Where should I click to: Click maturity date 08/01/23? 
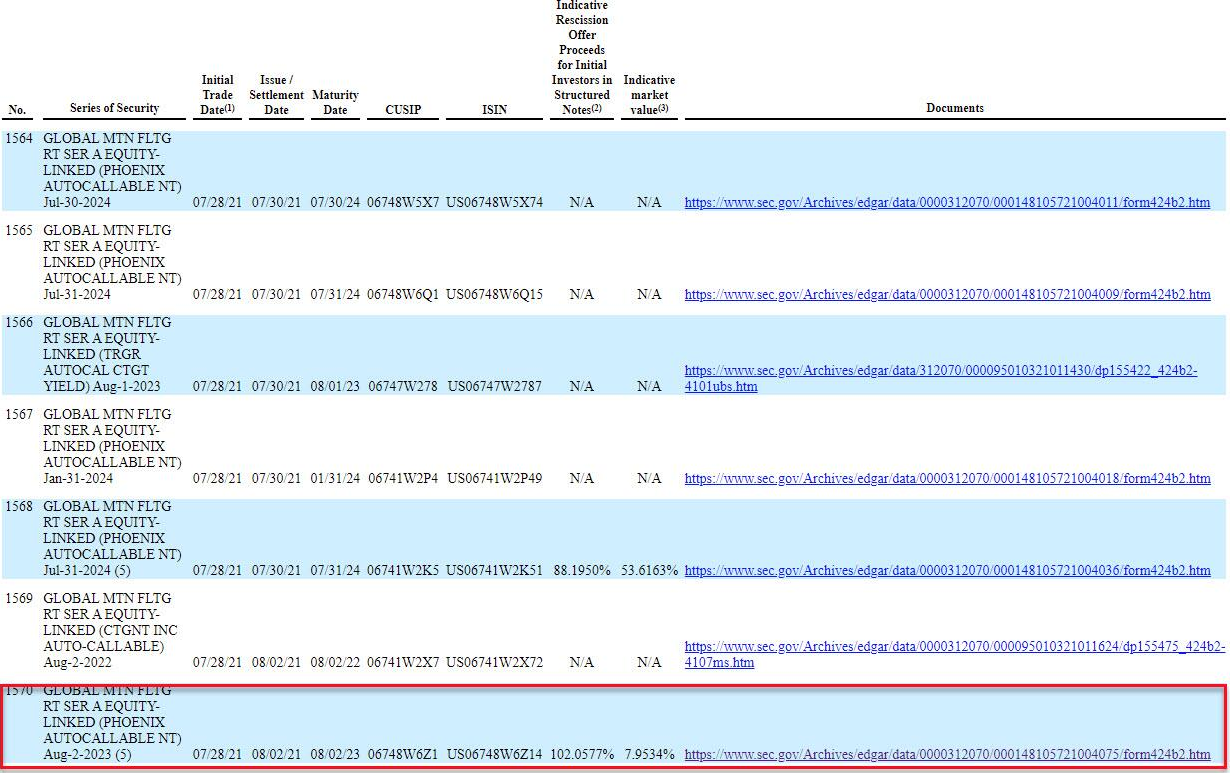coord(335,386)
